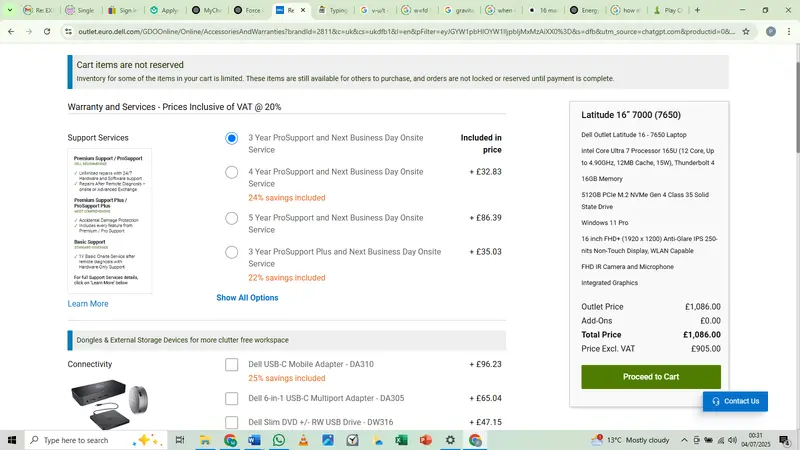Image resolution: width=800 pixels, height=450 pixels.
Task: Switch to the 'Typing' tab
Action: [332, 10]
